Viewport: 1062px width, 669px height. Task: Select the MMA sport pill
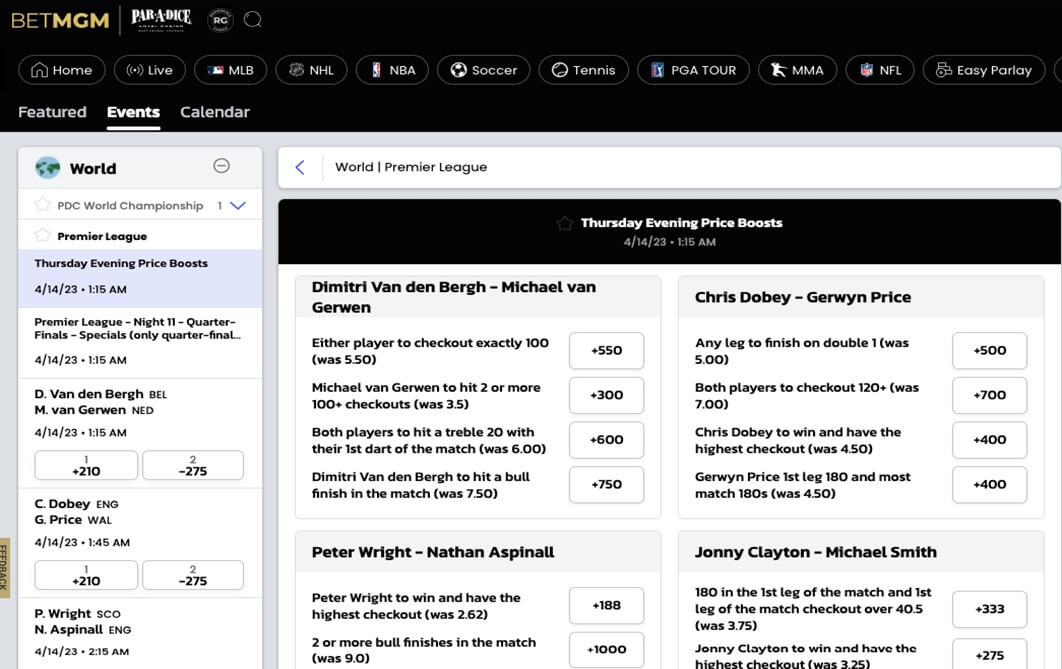(x=797, y=70)
